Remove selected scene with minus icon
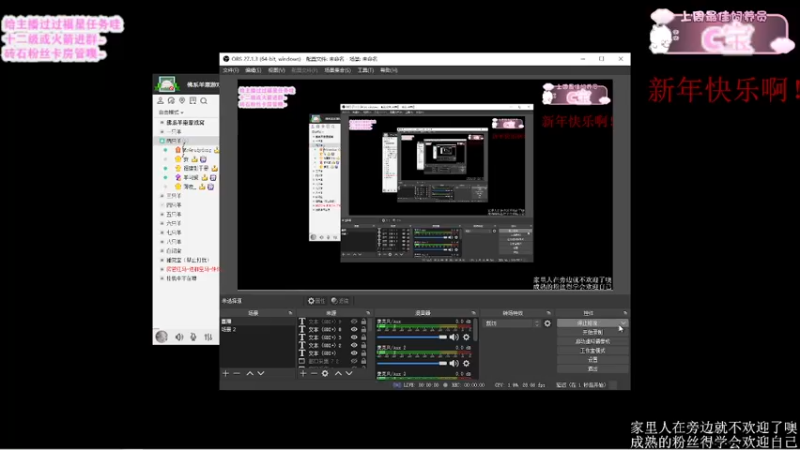The image size is (800, 450). click(237, 373)
